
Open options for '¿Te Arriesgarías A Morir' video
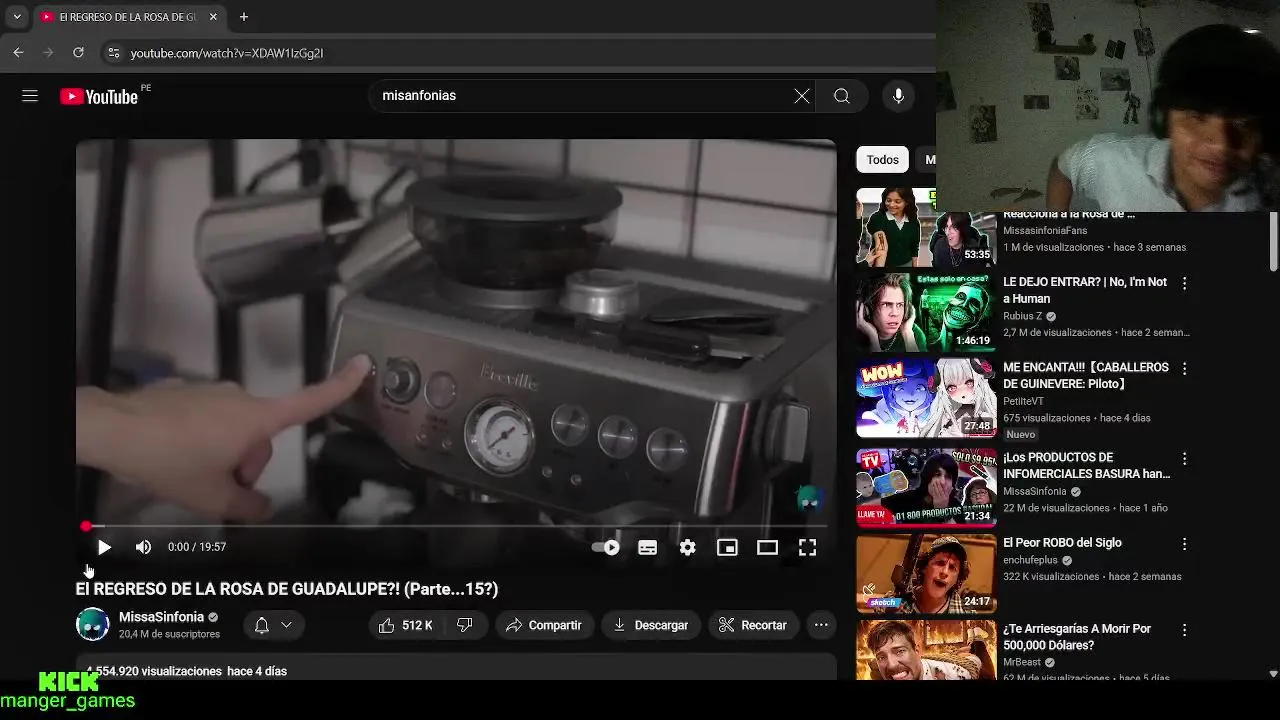(1184, 630)
